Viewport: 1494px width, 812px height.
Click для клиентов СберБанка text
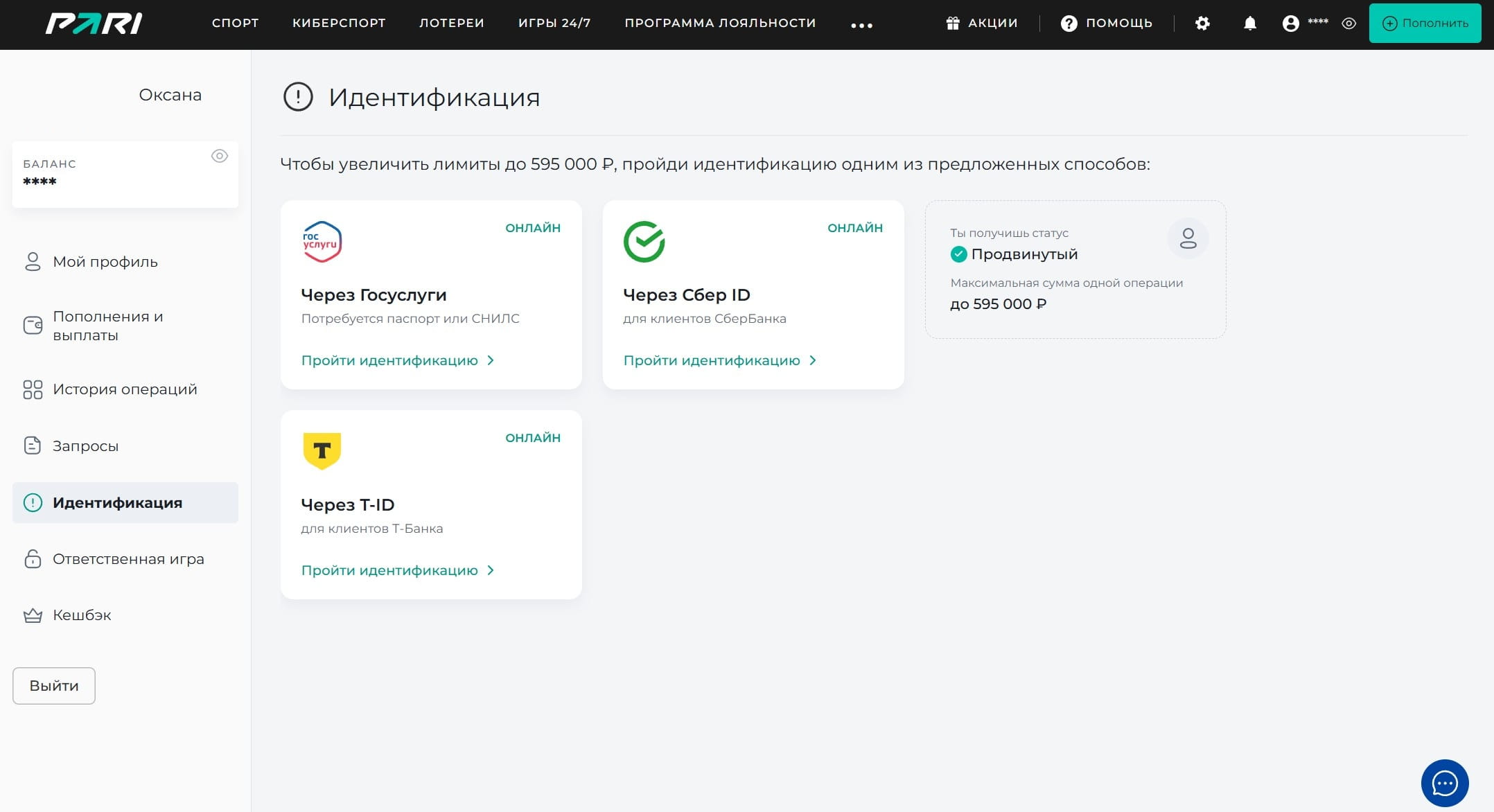(x=705, y=319)
